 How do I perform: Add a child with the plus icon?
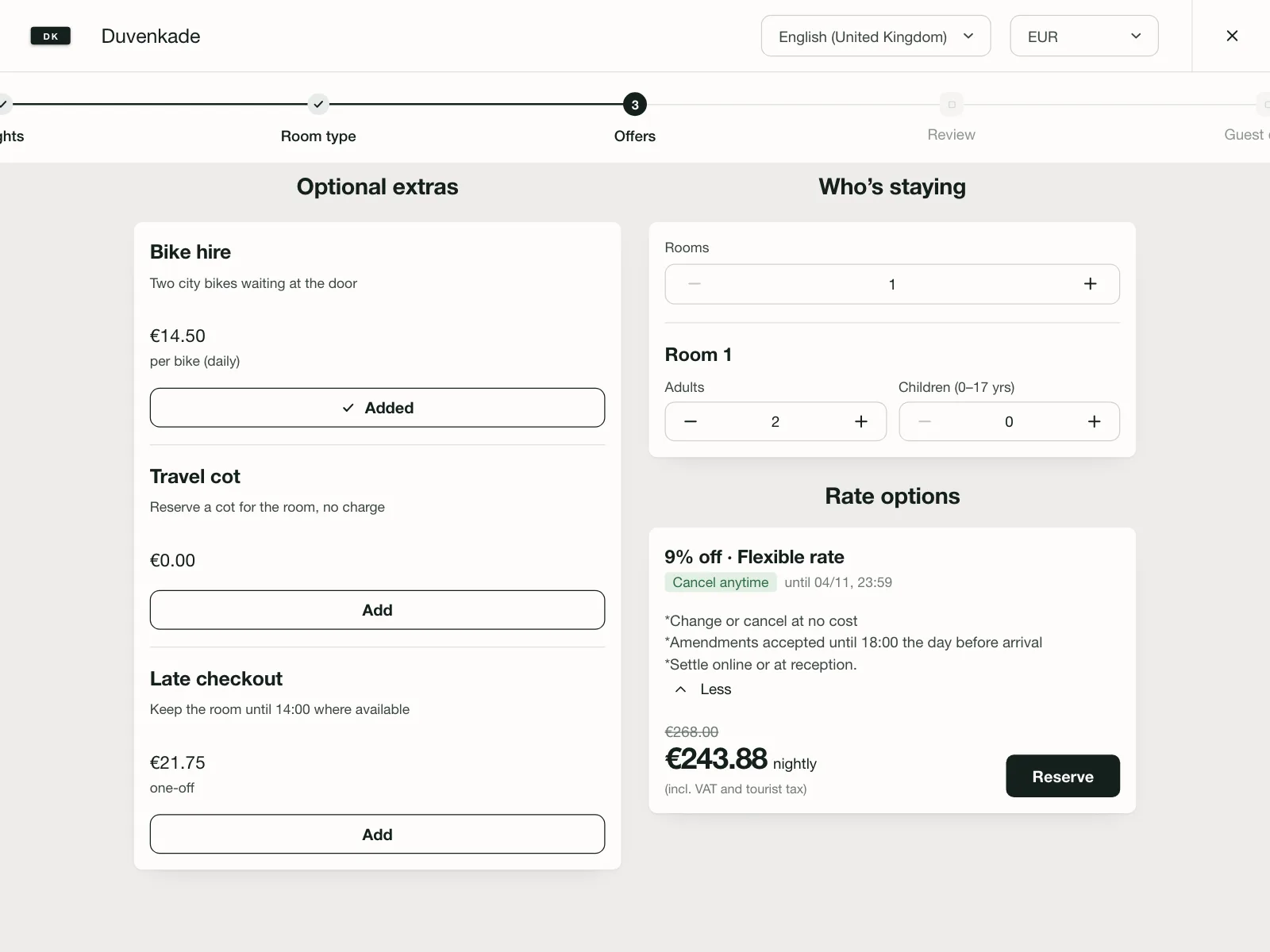(x=1094, y=421)
